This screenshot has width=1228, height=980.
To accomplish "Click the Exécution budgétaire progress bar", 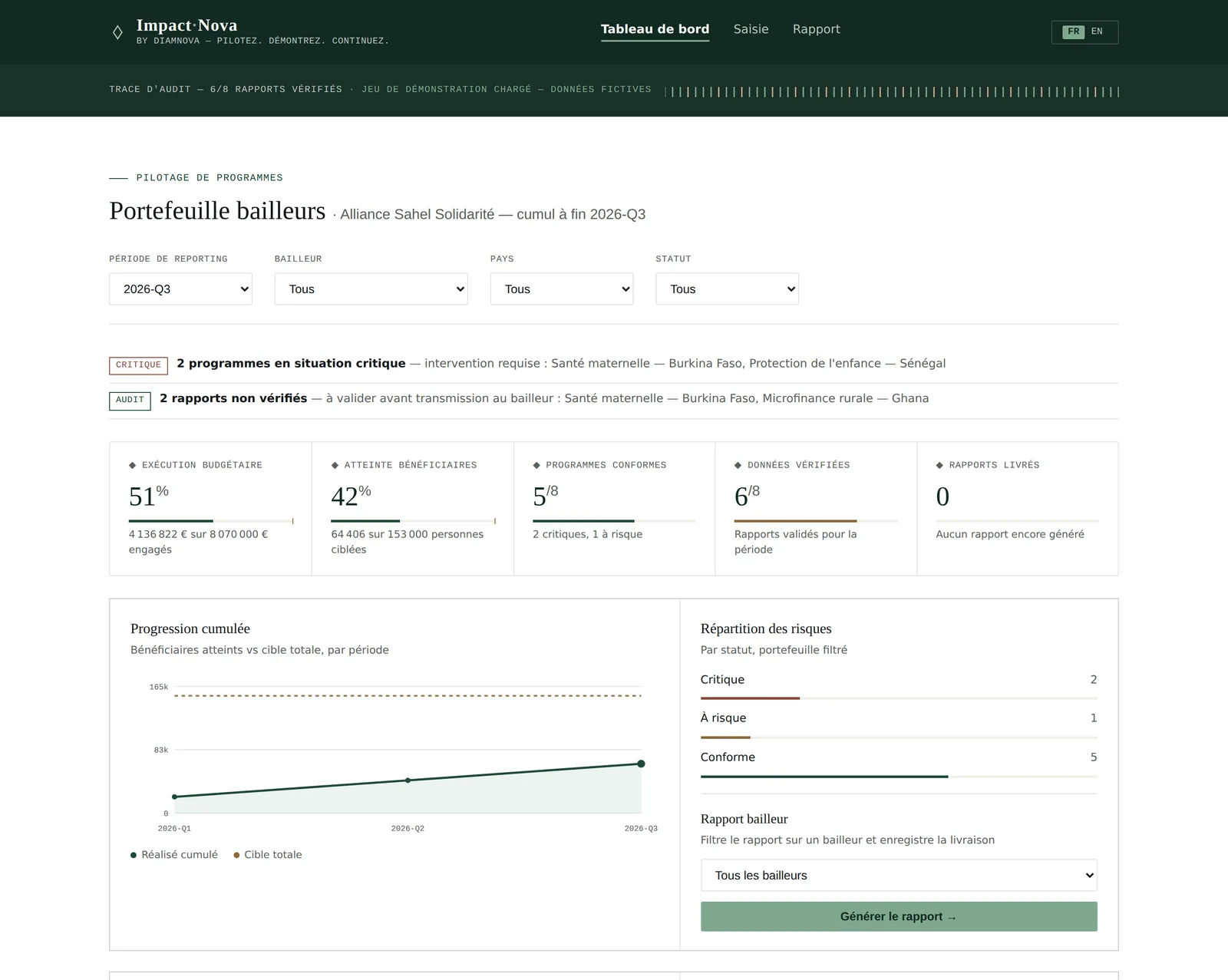I will [x=211, y=521].
